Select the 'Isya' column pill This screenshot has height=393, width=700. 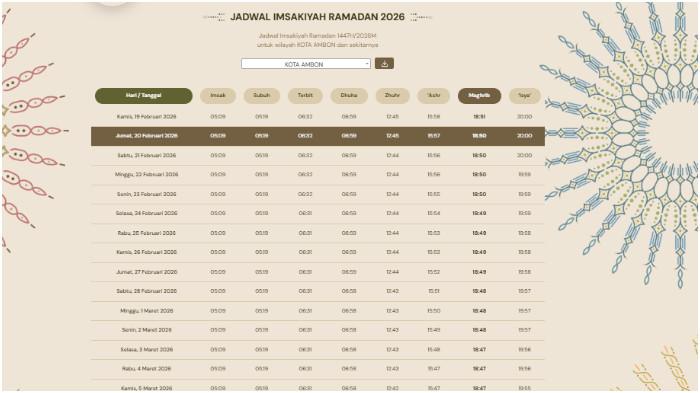[x=525, y=96]
